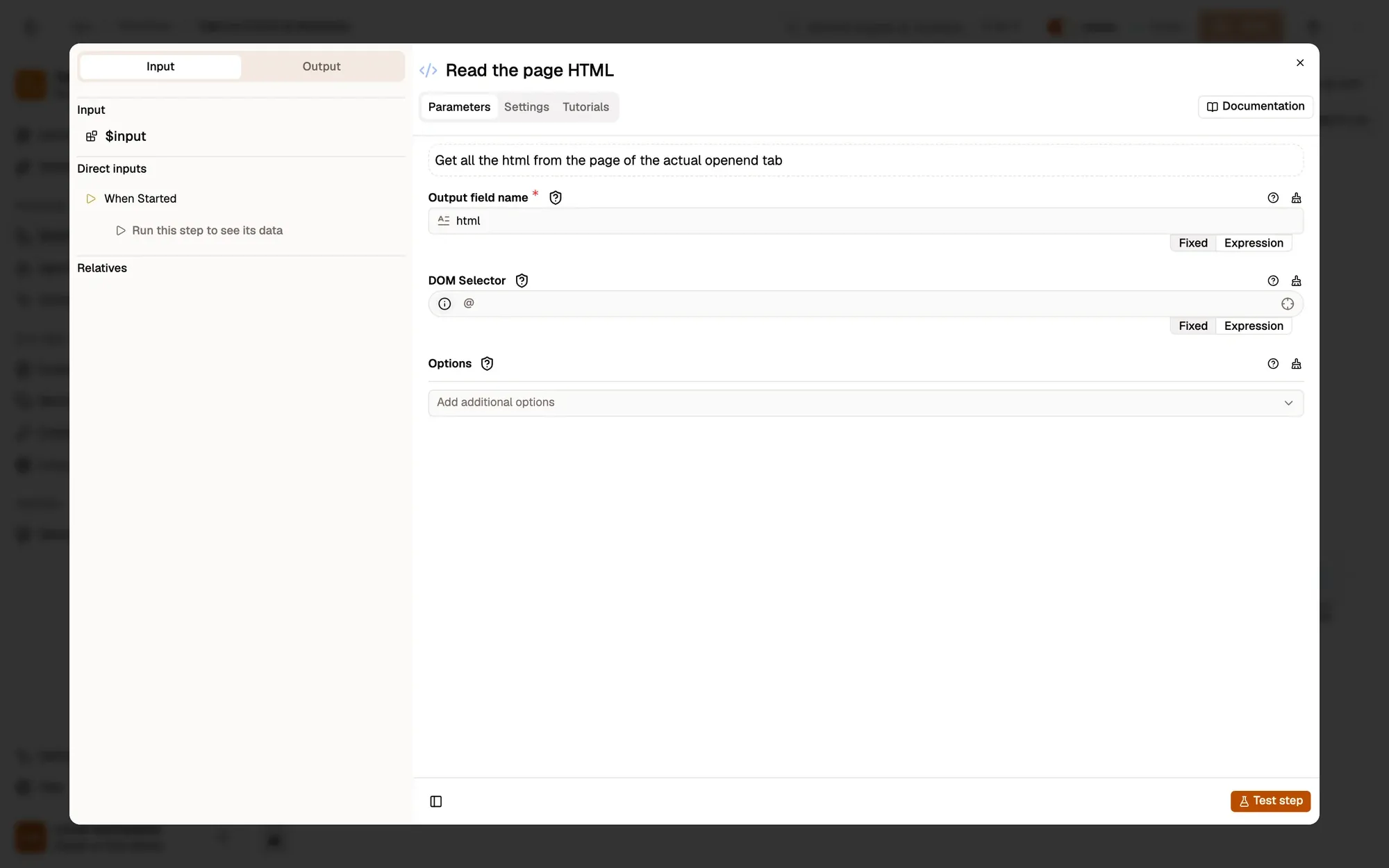Switch to the Input tab
Screen dimensions: 1389x868
(x=160, y=67)
